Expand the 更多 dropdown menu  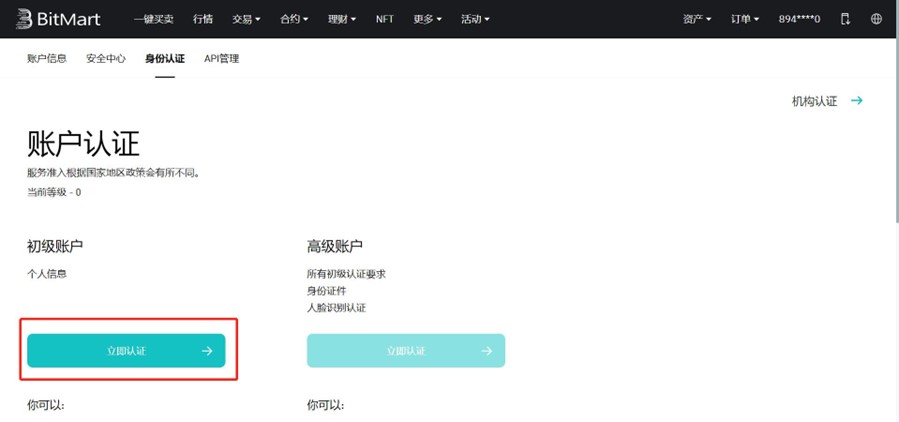[427, 19]
